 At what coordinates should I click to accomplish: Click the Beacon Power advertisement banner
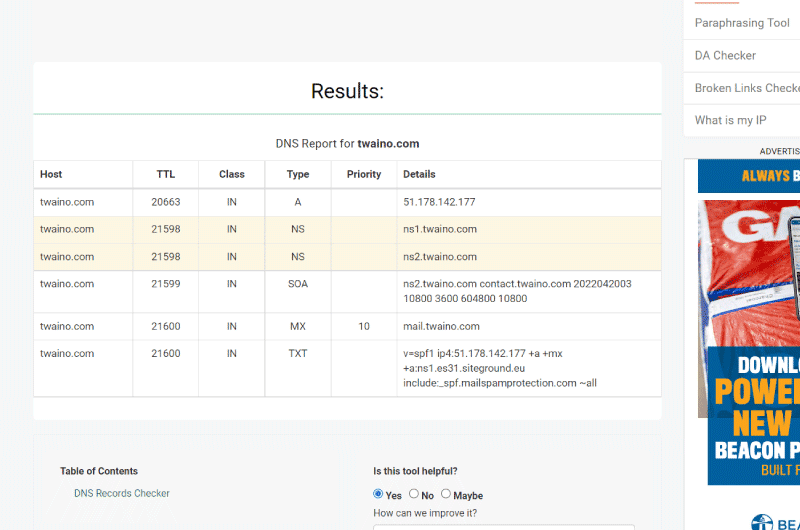click(x=748, y=321)
